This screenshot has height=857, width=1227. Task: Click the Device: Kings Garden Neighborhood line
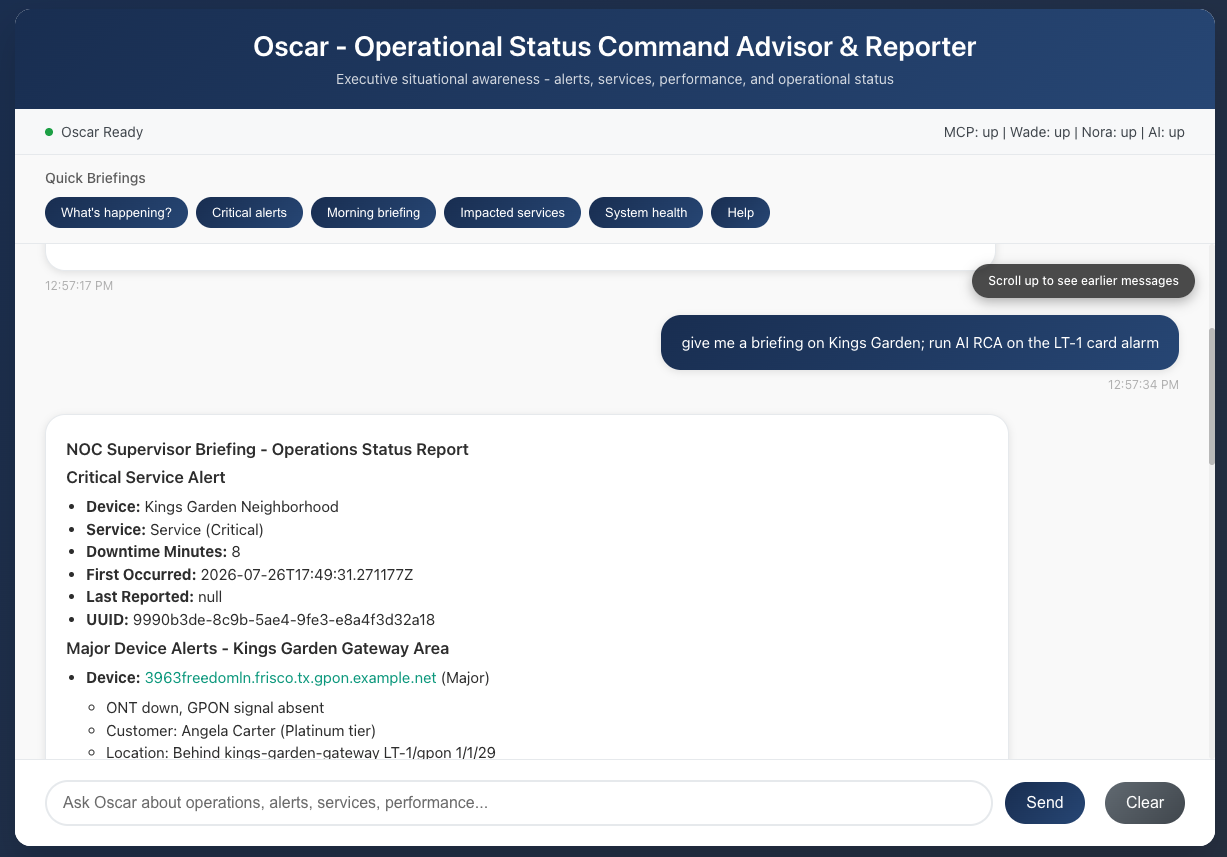(x=212, y=507)
